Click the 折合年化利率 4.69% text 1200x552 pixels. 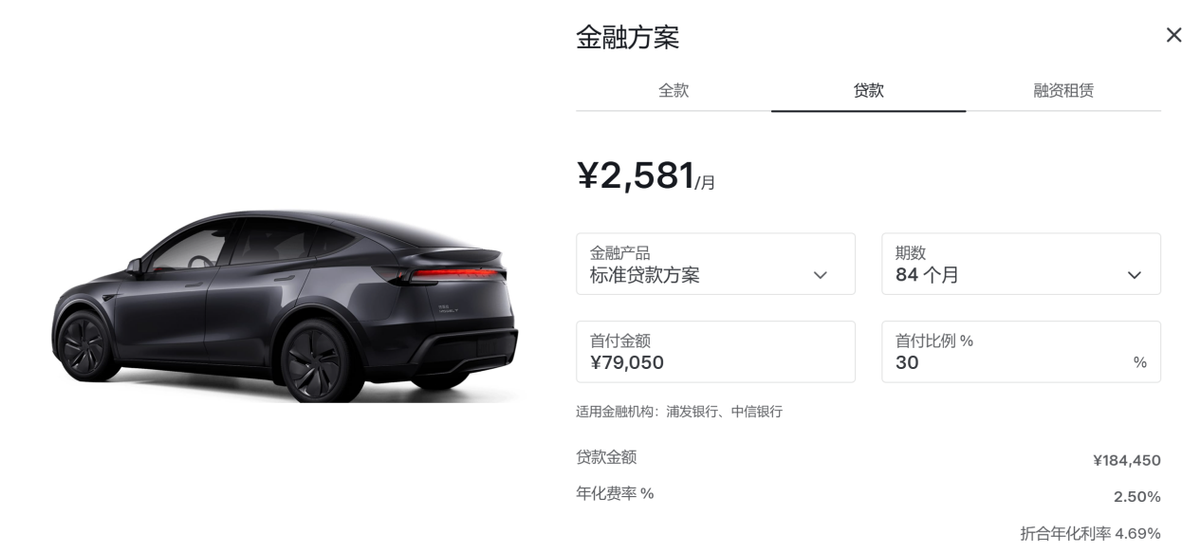coord(1090,533)
